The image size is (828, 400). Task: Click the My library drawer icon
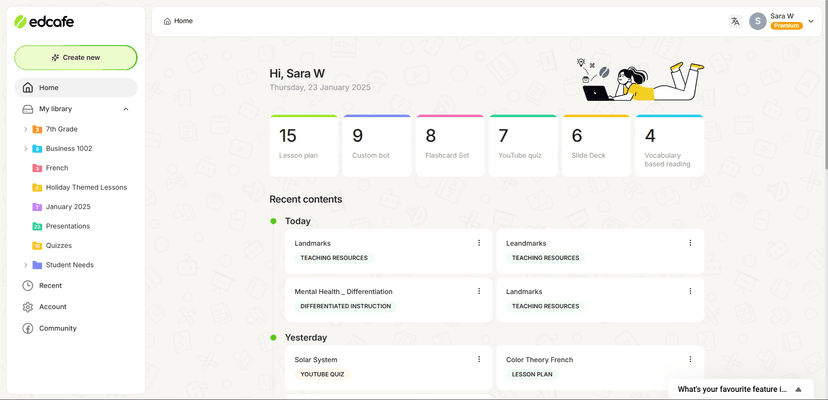point(27,109)
